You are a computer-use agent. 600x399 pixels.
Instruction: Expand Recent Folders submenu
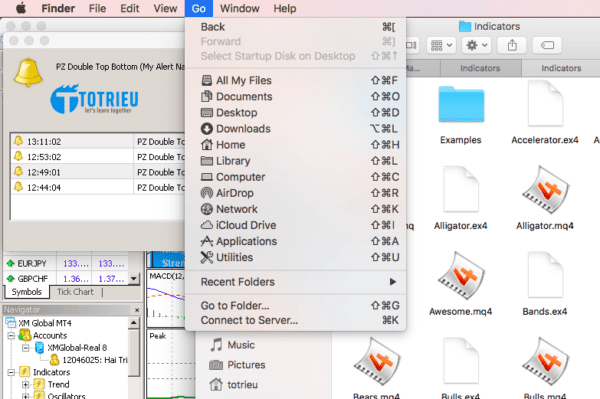(295, 282)
